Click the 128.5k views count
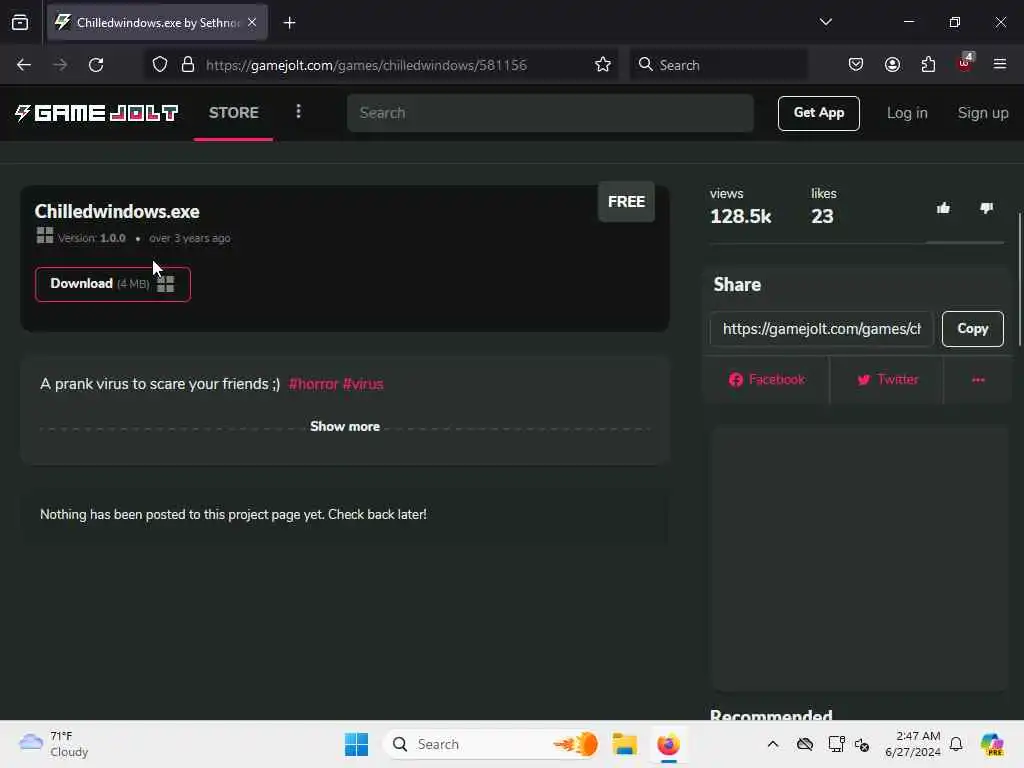 tap(741, 217)
